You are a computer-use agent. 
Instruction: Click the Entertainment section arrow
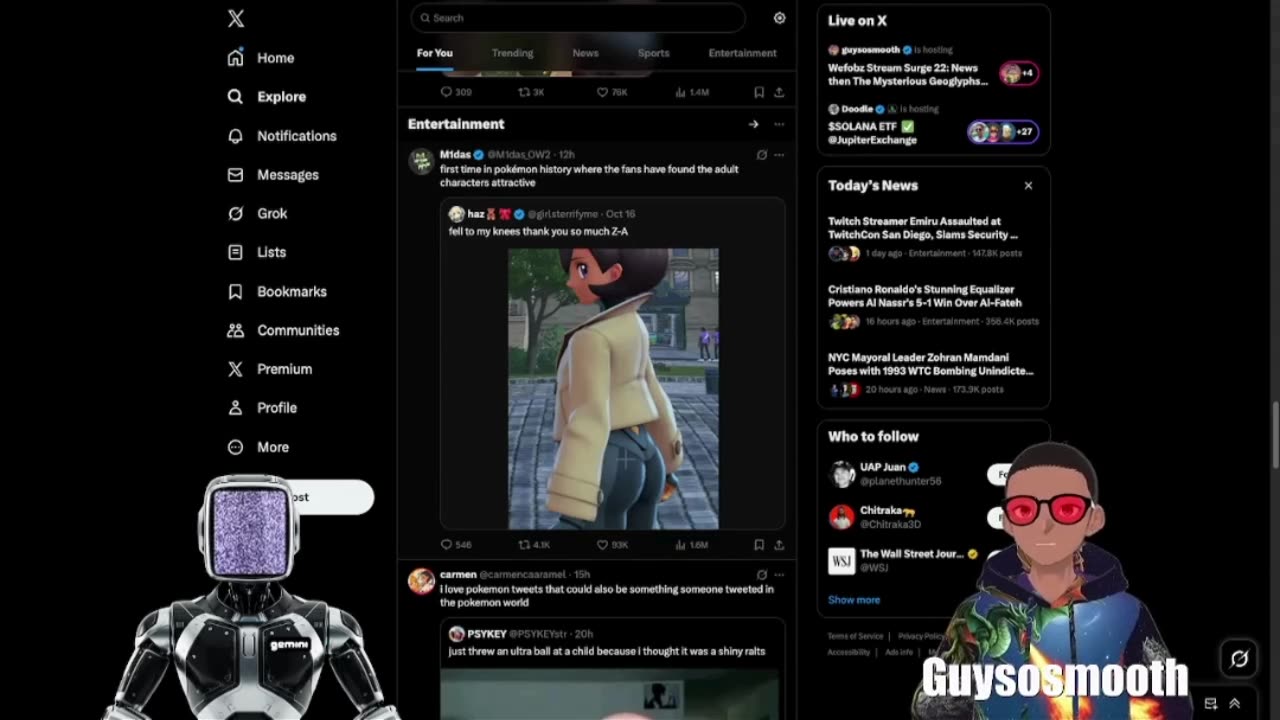tap(753, 124)
